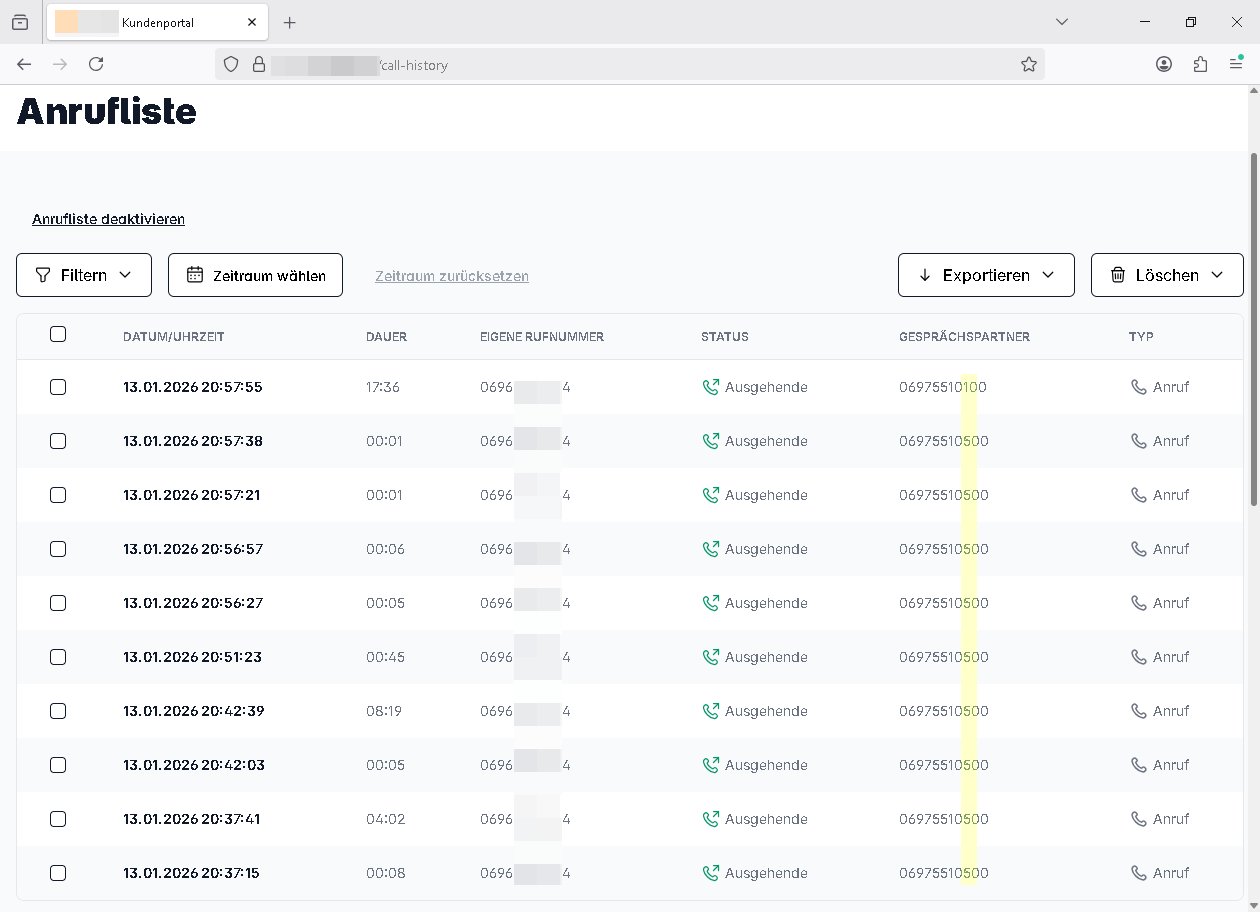The width and height of the screenshot is (1260, 912).
Task: Bookmark this page with the star icon
Action: pyautogui.click(x=1028, y=64)
